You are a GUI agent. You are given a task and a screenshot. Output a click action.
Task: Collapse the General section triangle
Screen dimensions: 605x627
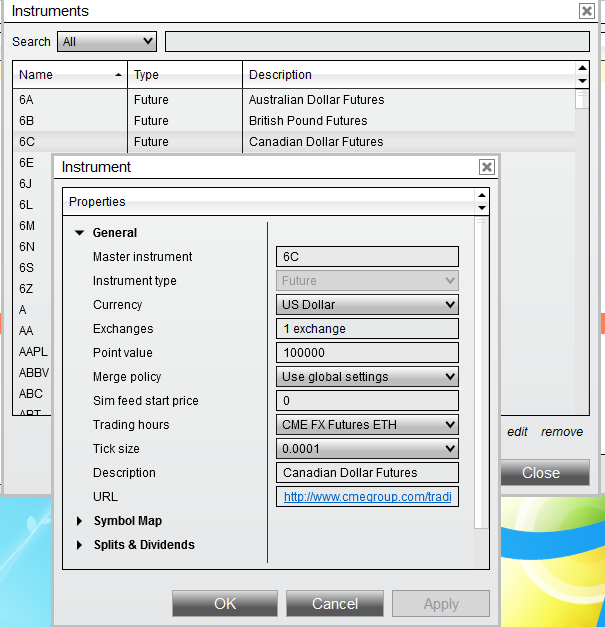(x=80, y=233)
